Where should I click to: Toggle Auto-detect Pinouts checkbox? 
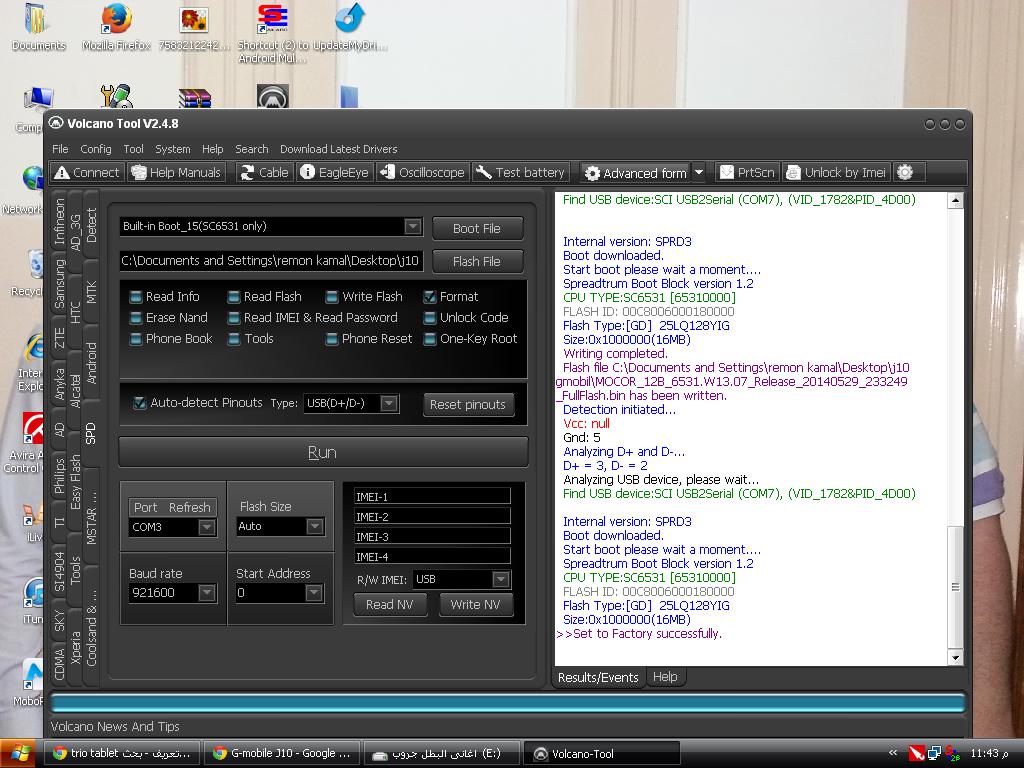[139, 403]
